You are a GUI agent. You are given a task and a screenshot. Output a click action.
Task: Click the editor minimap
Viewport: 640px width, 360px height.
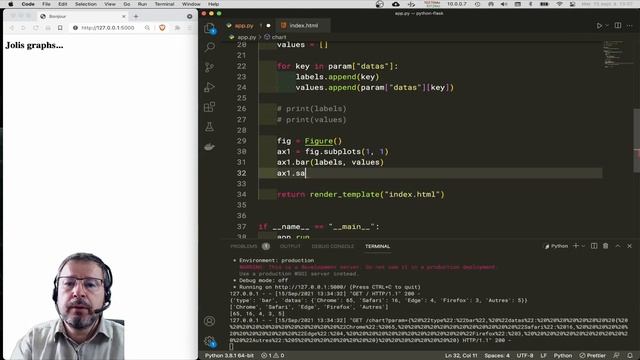(x=617, y=54)
